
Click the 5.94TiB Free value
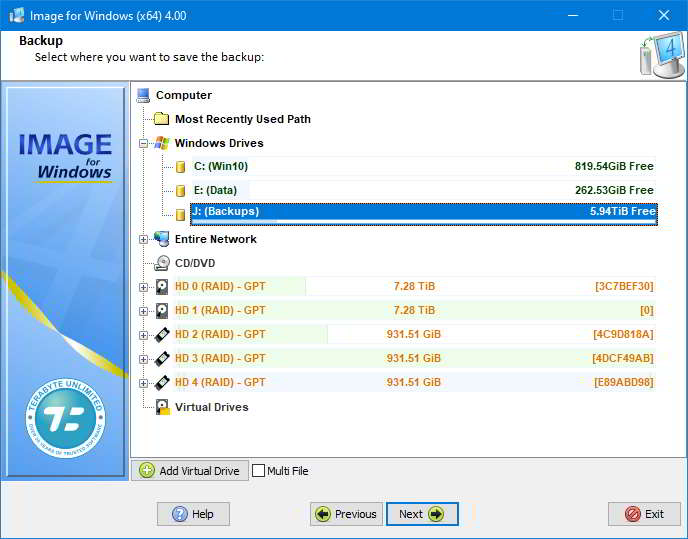(622, 212)
